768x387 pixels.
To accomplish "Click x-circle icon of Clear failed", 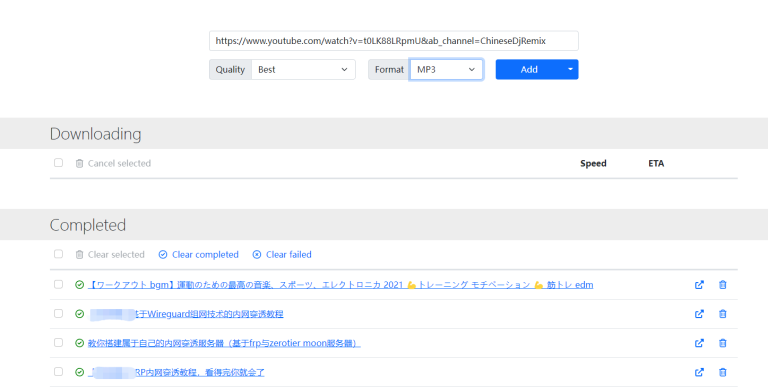I will [x=257, y=254].
